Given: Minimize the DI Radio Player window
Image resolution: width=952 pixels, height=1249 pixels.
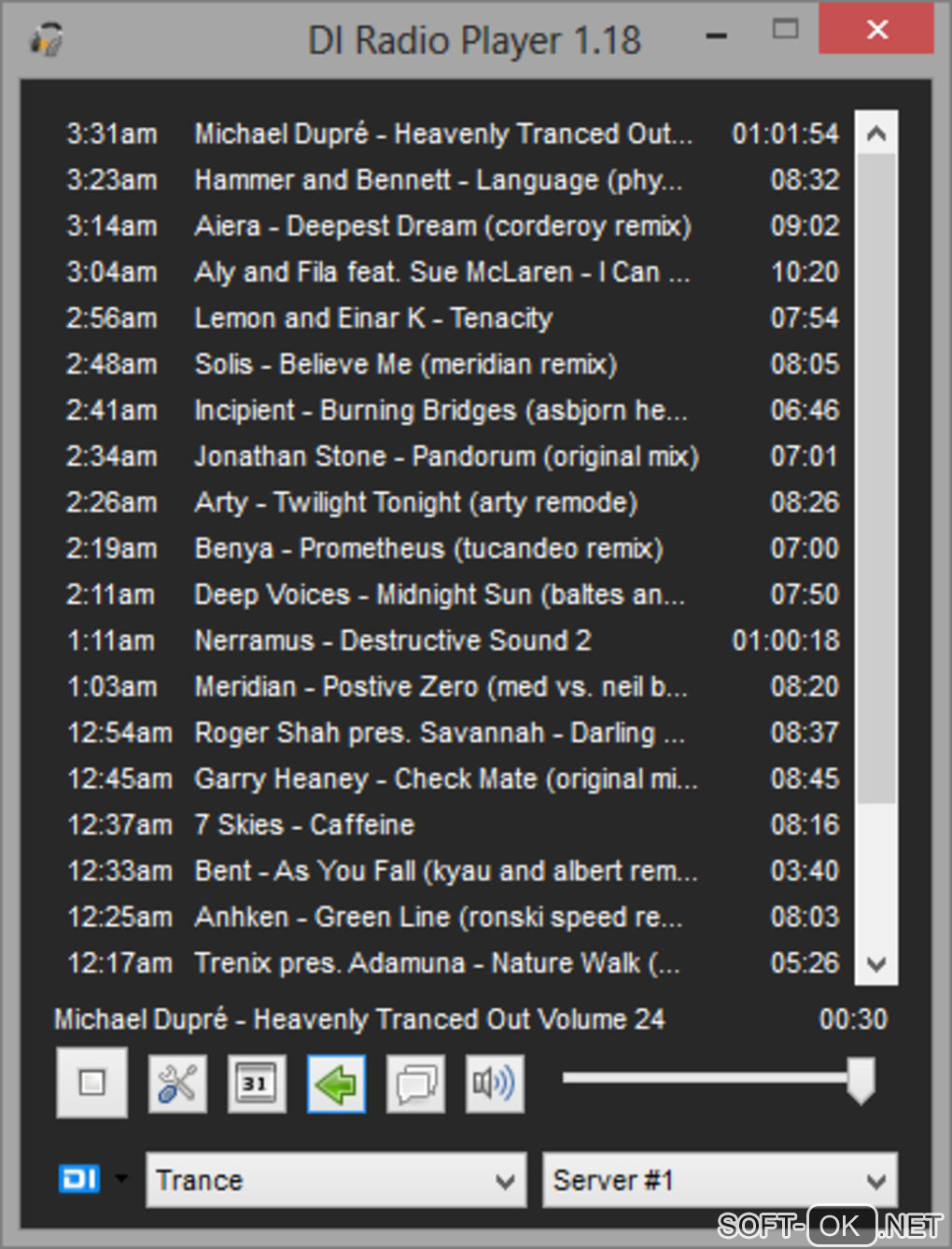Looking at the screenshot, I should tap(717, 37).
